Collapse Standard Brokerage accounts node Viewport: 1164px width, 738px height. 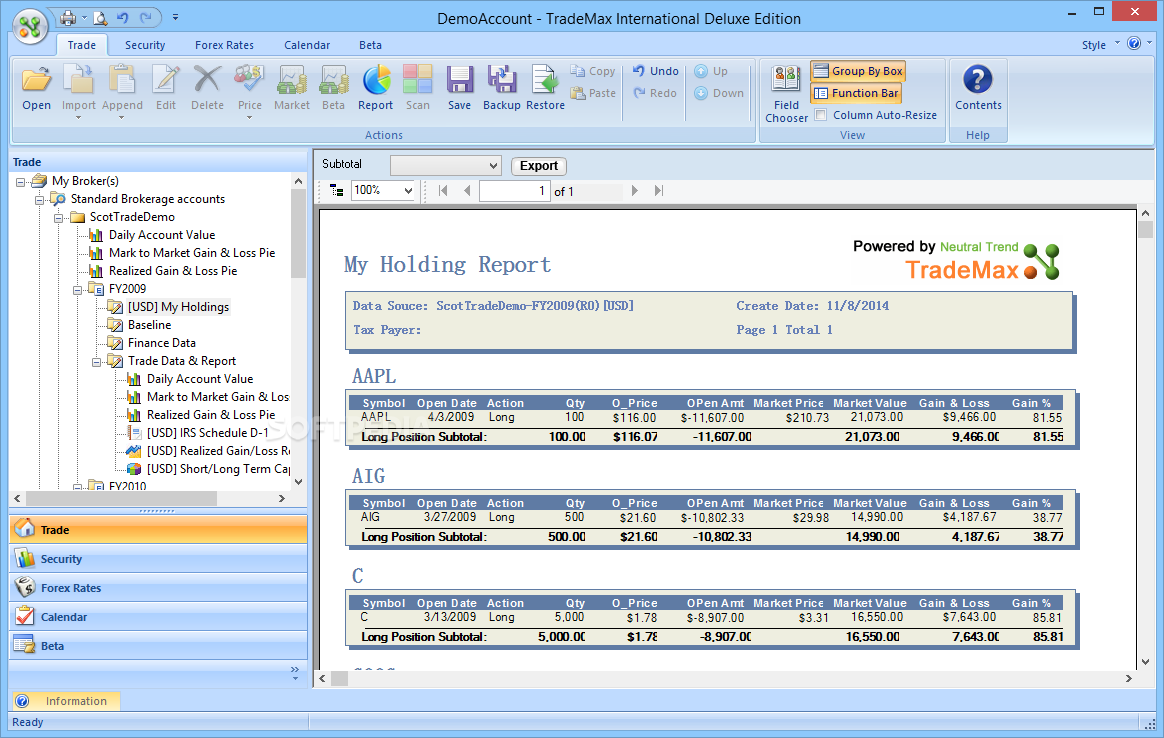click(x=39, y=199)
